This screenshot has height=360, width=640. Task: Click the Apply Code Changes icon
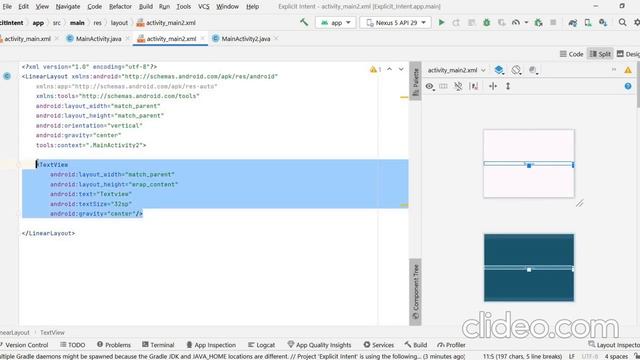471,23
